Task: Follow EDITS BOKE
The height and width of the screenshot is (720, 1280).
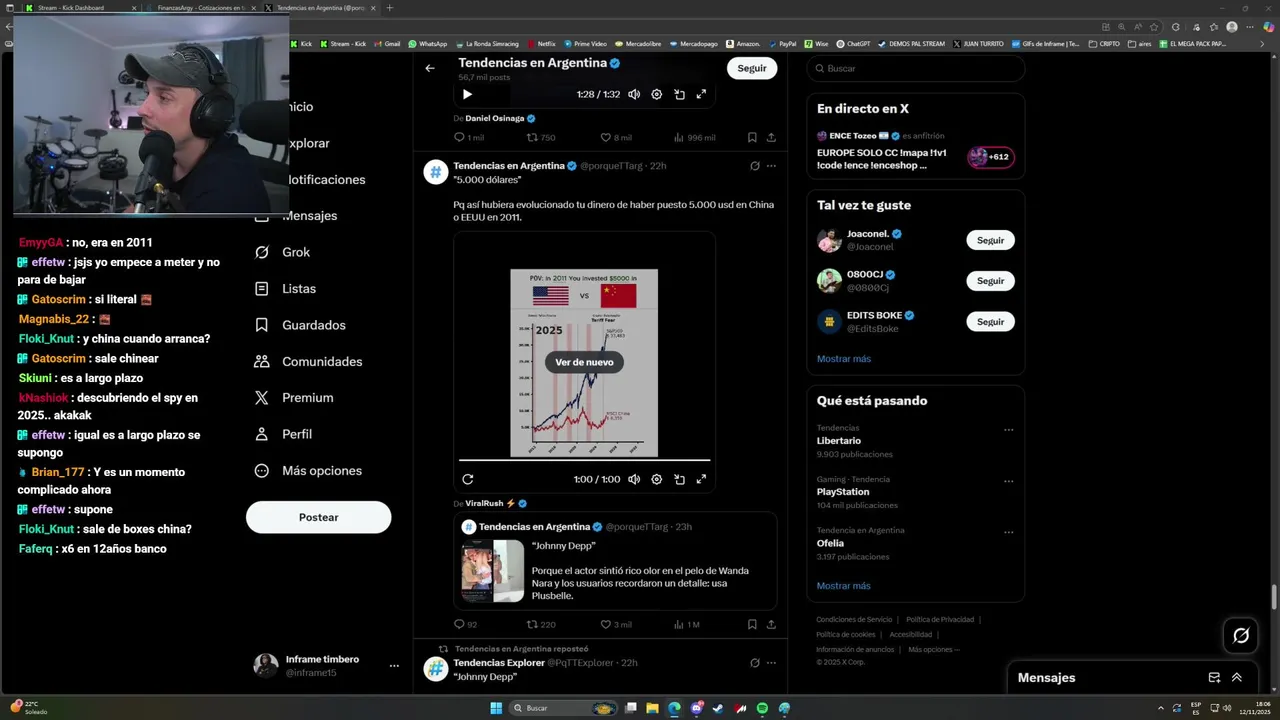Action: pyautogui.click(x=990, y=322)
